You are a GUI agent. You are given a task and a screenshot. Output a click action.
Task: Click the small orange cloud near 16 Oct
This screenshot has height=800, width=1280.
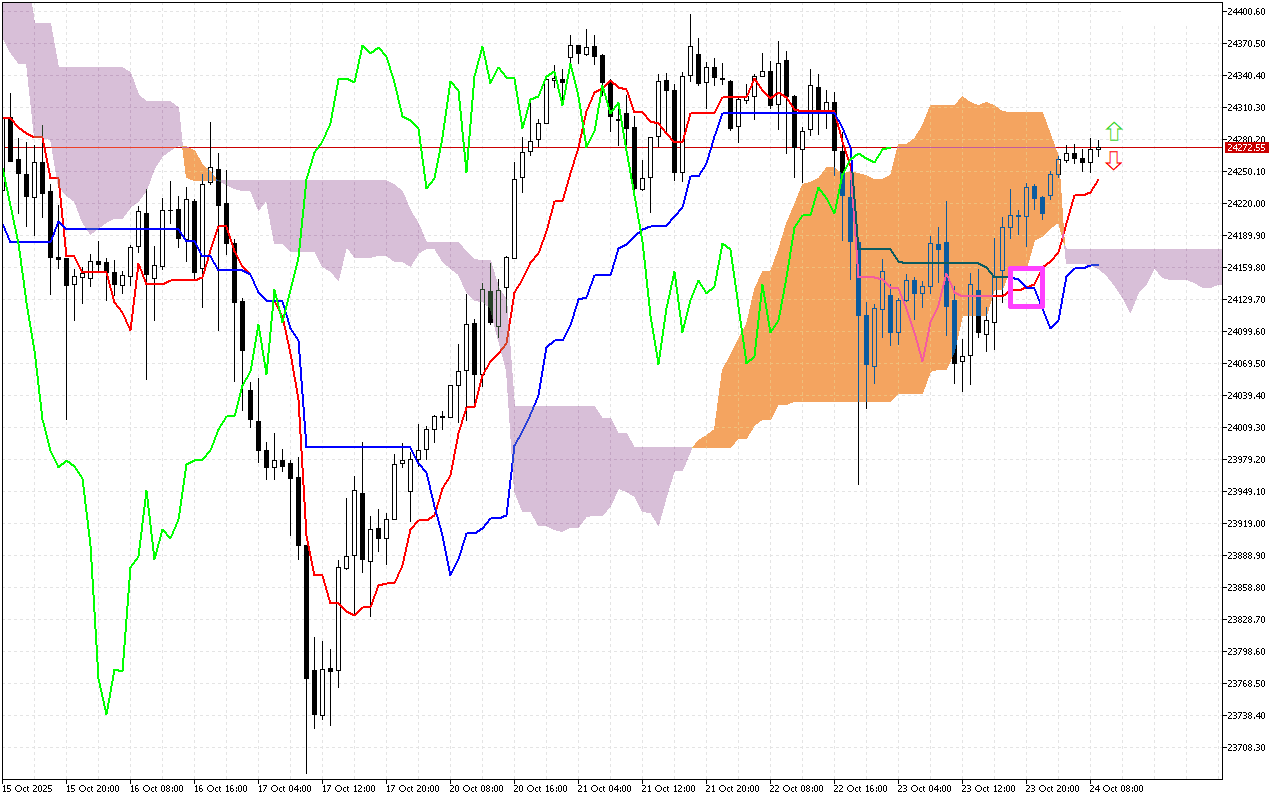[193, 162]
